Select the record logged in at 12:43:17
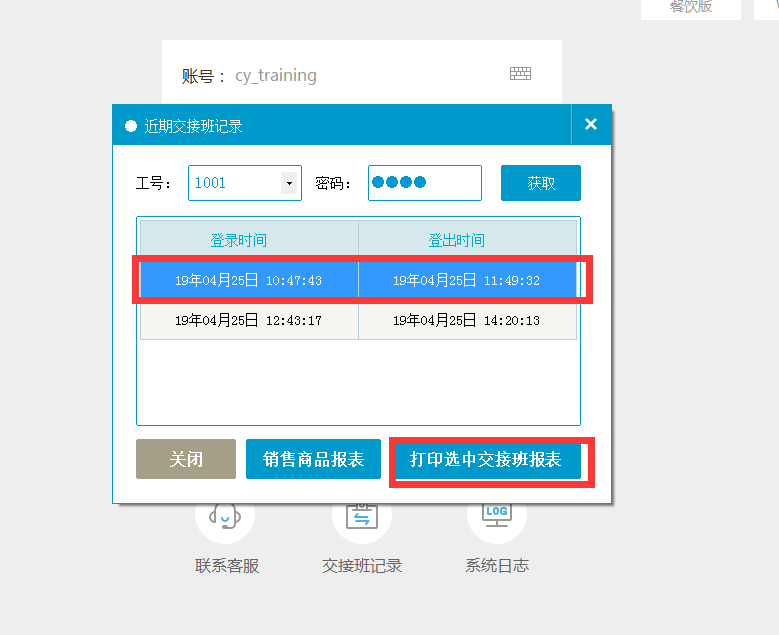 point(248,320)
